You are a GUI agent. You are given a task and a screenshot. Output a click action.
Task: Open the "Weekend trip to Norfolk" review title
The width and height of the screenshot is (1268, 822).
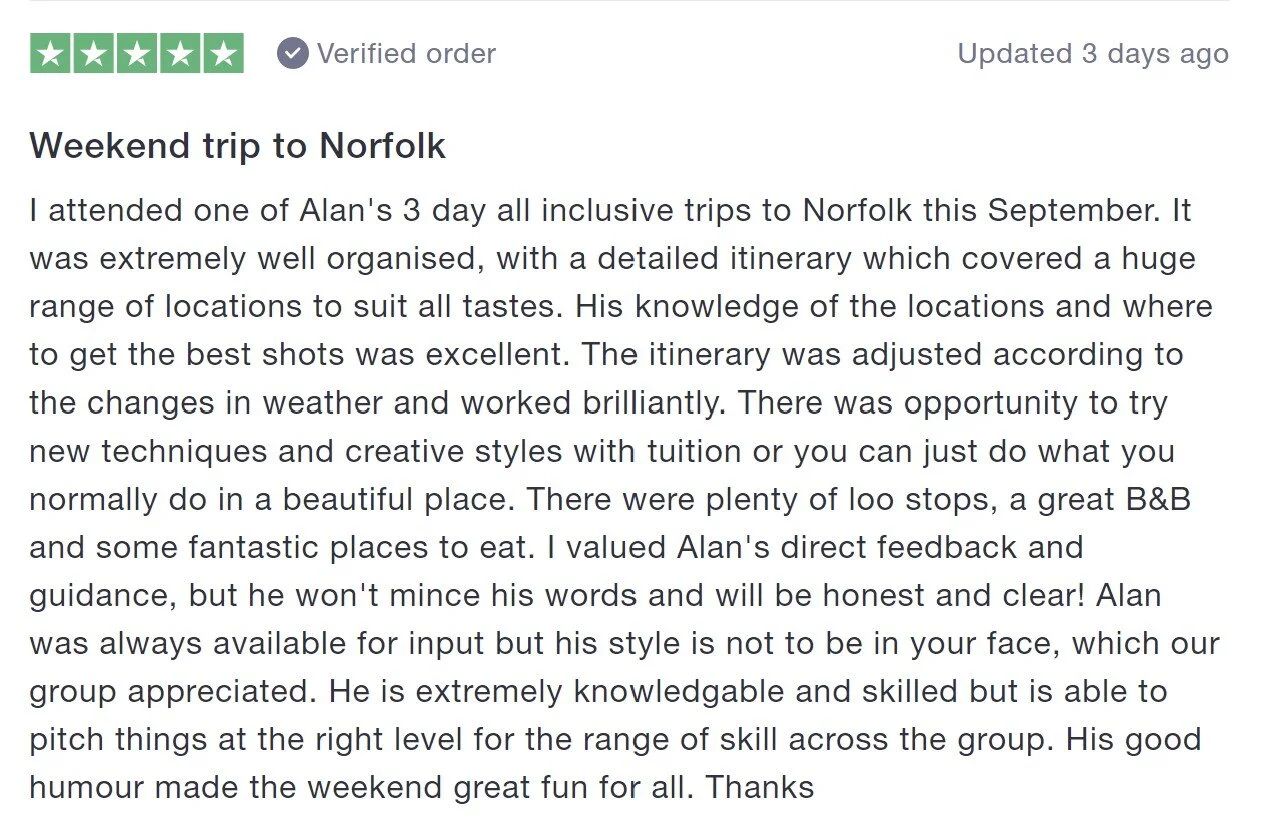click(x=238, y=146)
